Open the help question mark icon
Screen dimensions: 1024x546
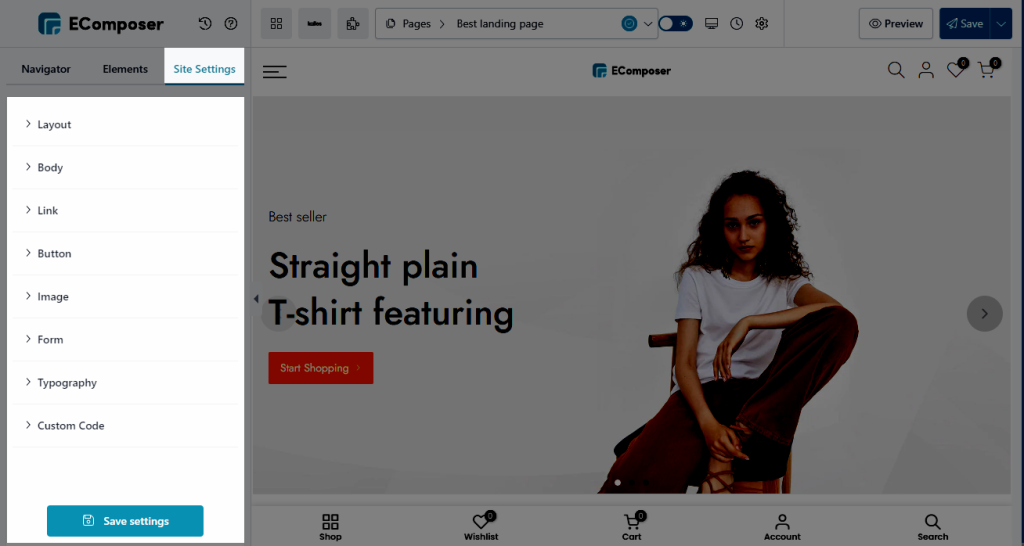pos(231,24)
